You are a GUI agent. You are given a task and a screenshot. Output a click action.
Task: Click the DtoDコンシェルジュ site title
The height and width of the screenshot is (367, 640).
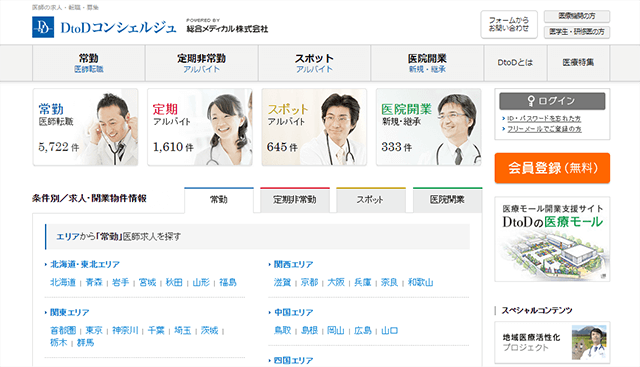point(118,28)
